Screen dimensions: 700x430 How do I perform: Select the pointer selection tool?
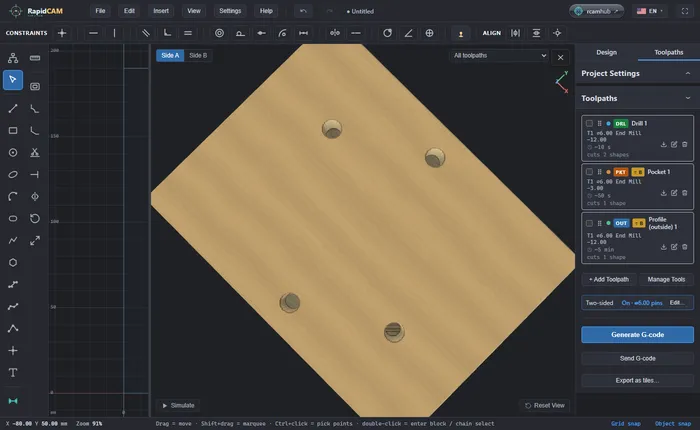tap(13, 80)
